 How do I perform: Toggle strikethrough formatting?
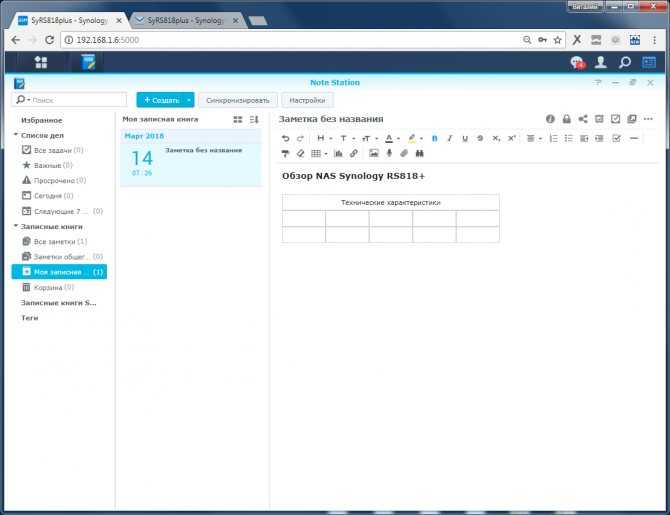[x=480, y=138]
